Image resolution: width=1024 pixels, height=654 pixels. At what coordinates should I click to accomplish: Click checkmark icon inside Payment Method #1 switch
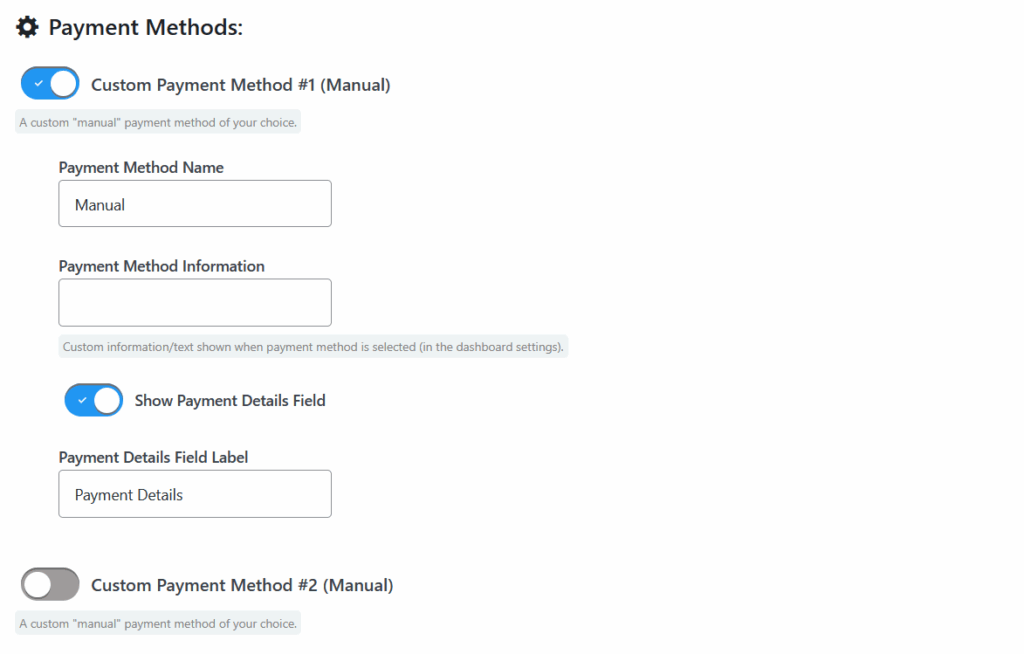39,84
